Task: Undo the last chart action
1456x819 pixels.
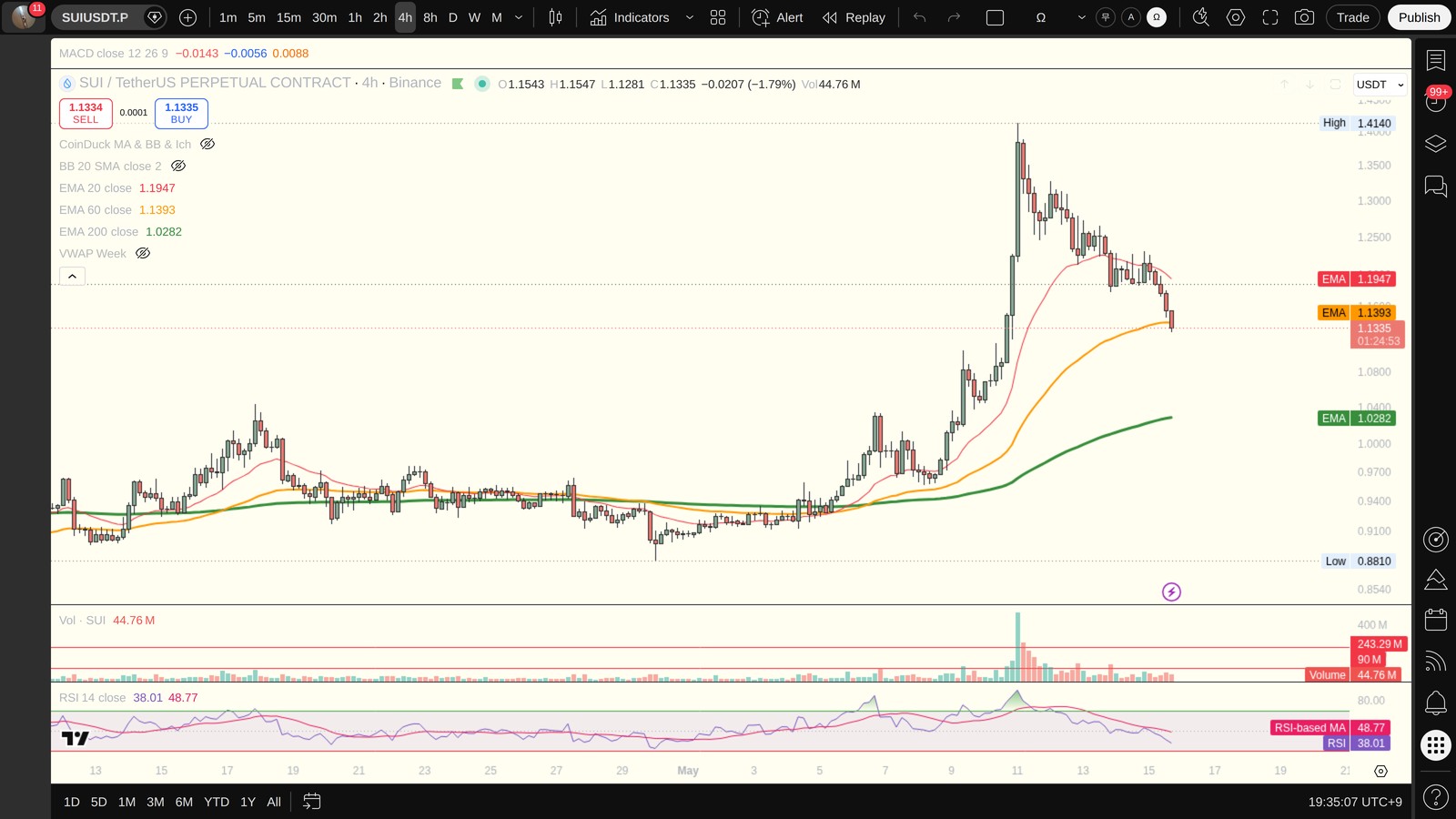Action: click(920, 17)
